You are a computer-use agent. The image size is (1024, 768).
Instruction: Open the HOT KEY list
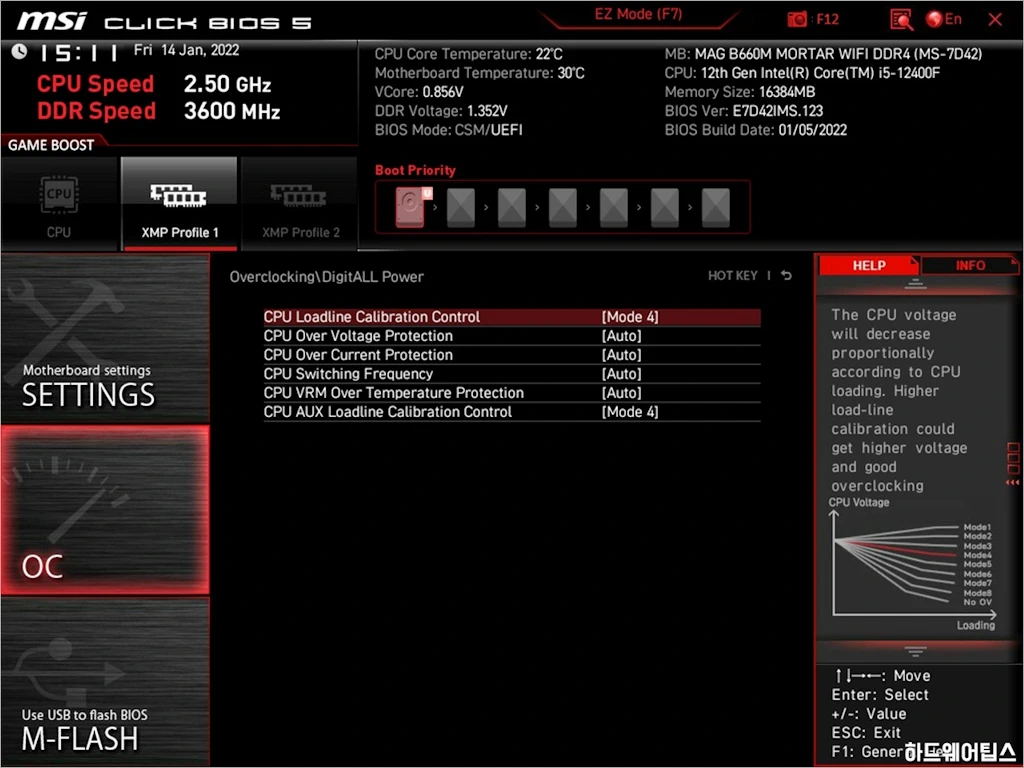[733, 276]
